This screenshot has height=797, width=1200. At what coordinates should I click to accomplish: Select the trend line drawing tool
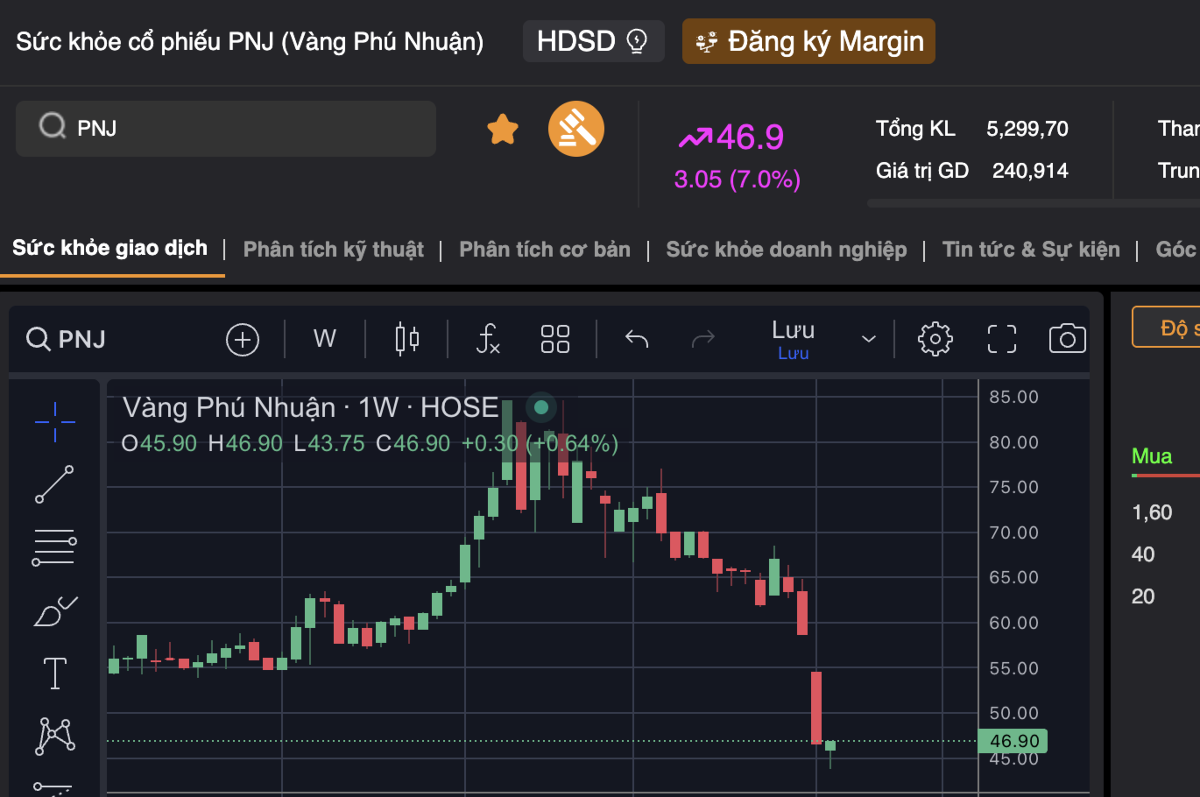point(55,484)
